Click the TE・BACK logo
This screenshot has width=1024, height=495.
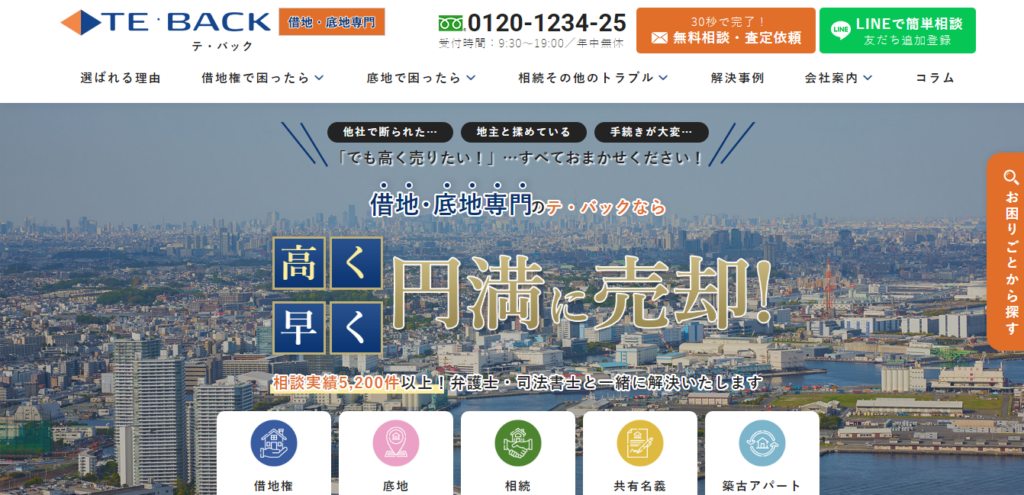click(165, 24)
